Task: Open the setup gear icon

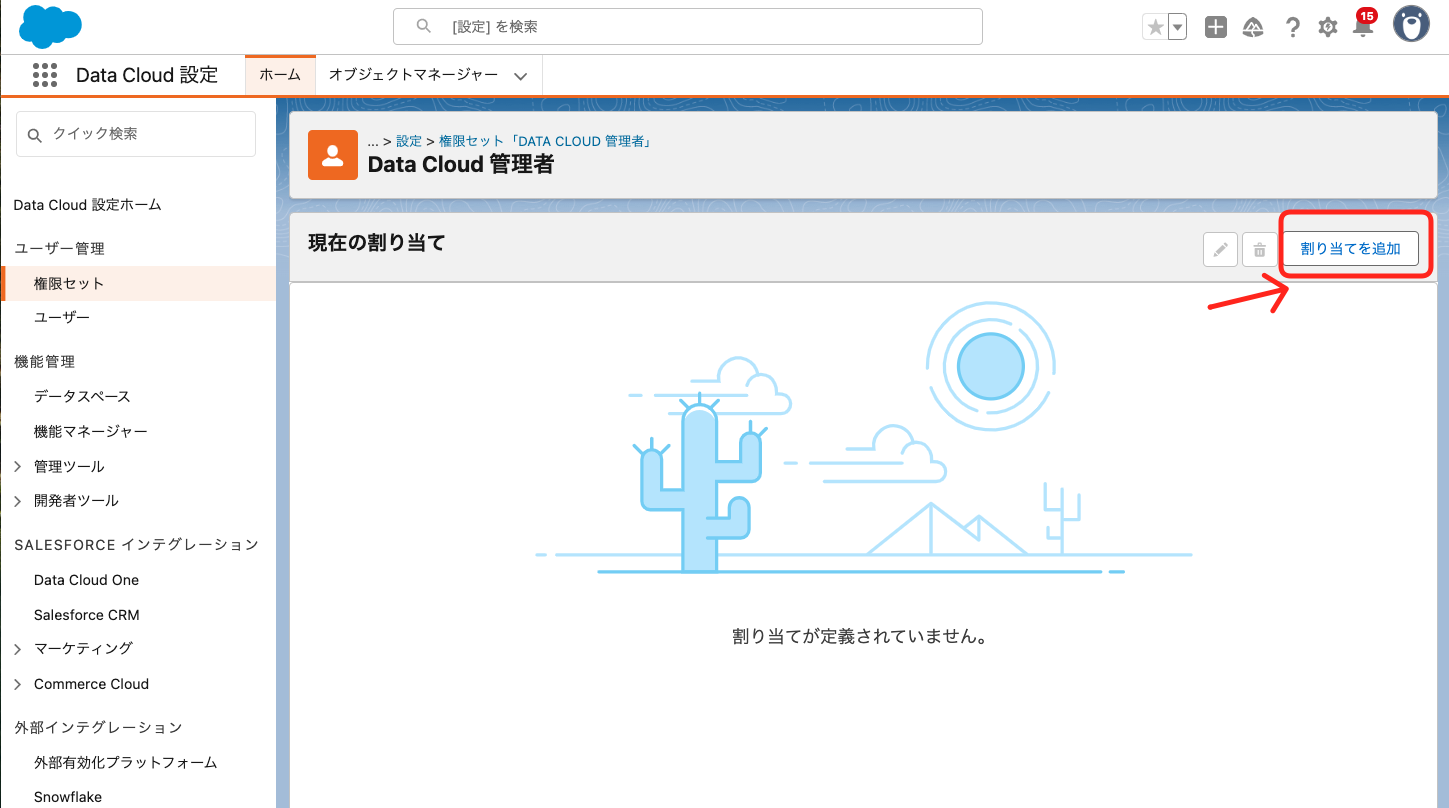Action: pyautogui.click(x=1328, y=28)
